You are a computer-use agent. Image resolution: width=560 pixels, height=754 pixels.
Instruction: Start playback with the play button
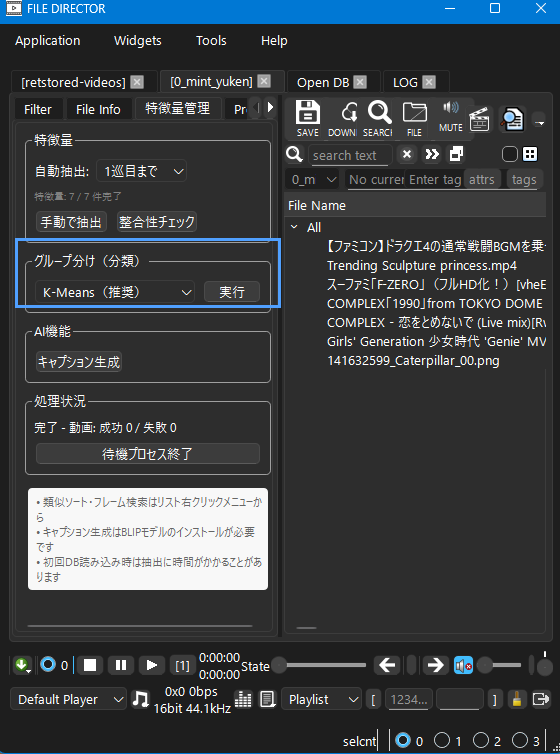click(152, 665)
